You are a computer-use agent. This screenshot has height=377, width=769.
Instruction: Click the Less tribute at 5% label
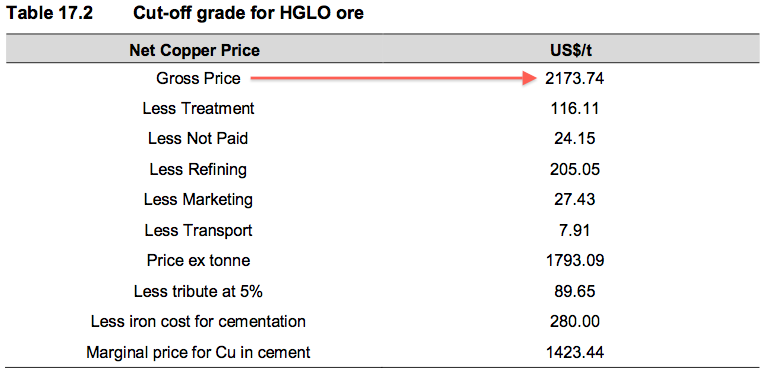click(x=198, y=291)
